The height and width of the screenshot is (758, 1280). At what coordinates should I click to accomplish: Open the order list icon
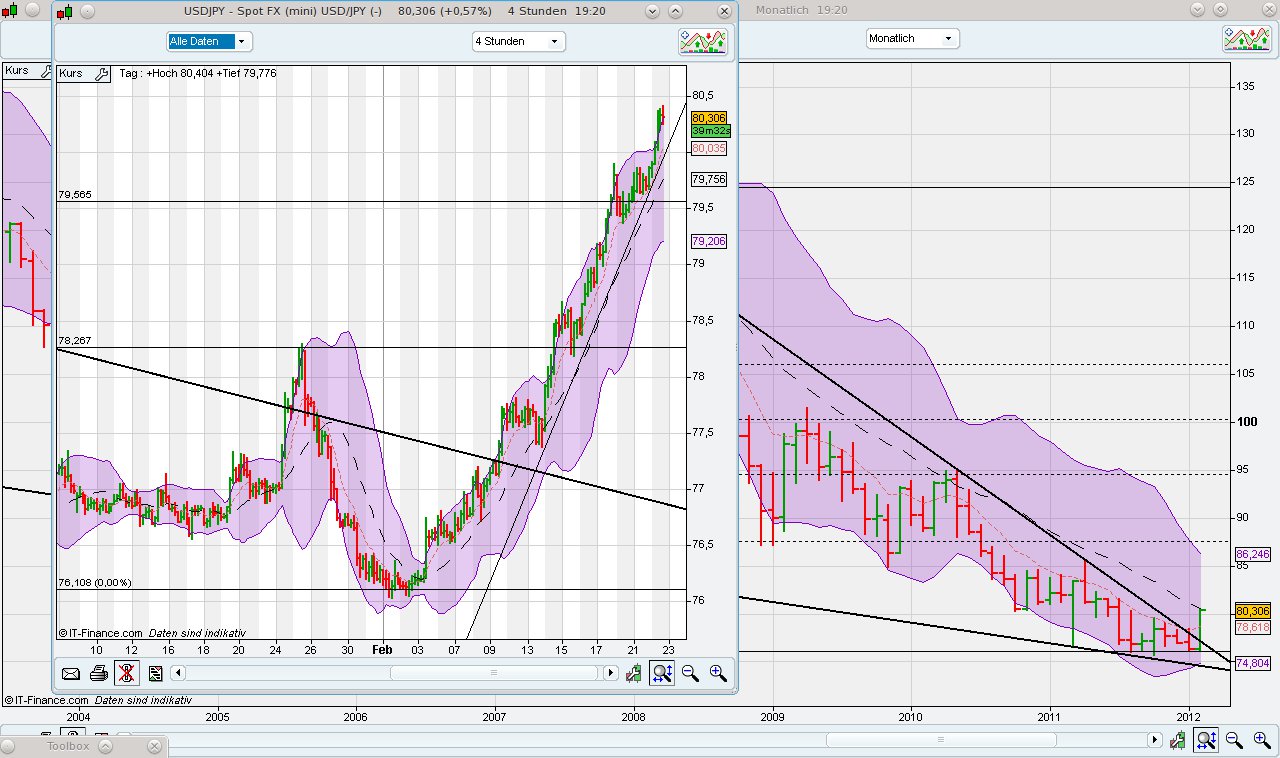(x=155, y=673)
